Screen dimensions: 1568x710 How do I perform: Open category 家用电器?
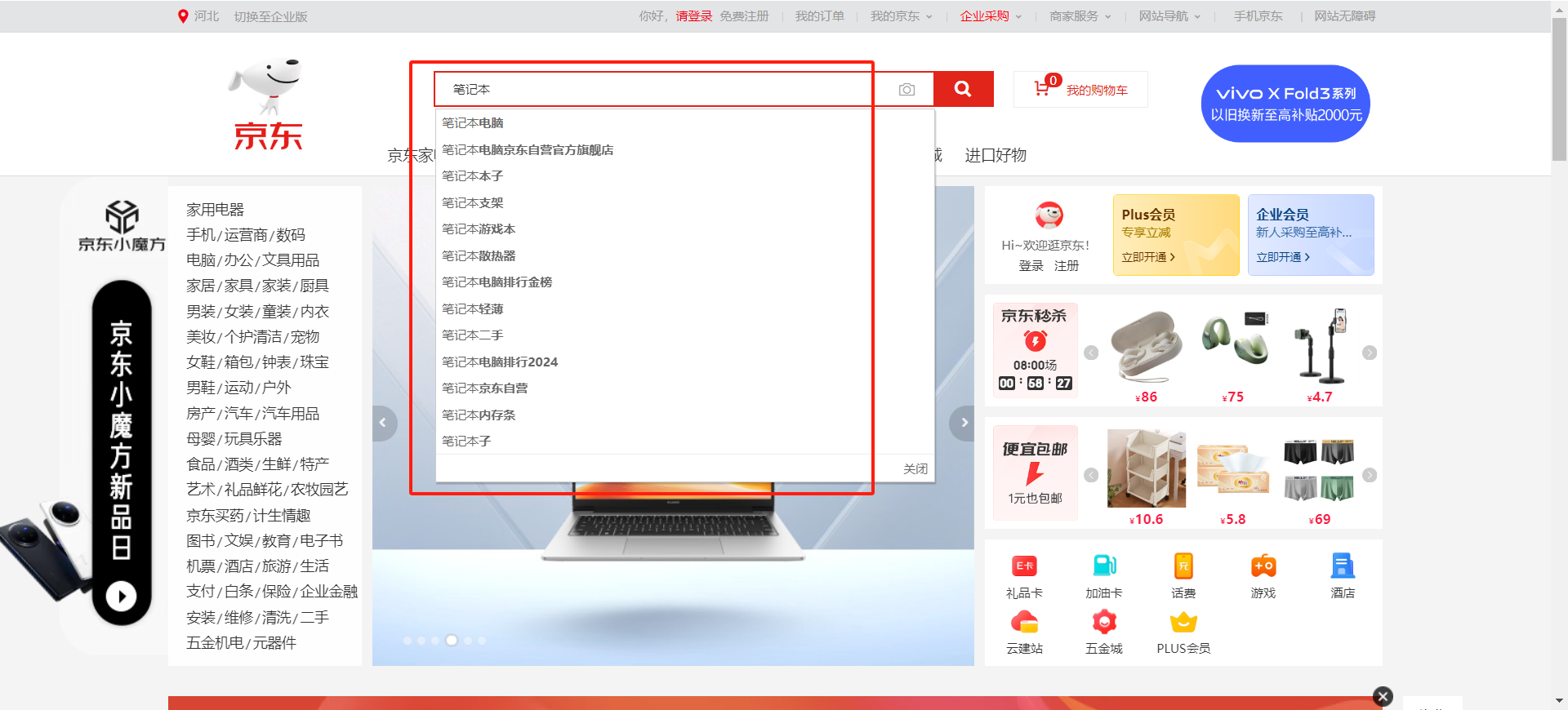tap(215, 210)
